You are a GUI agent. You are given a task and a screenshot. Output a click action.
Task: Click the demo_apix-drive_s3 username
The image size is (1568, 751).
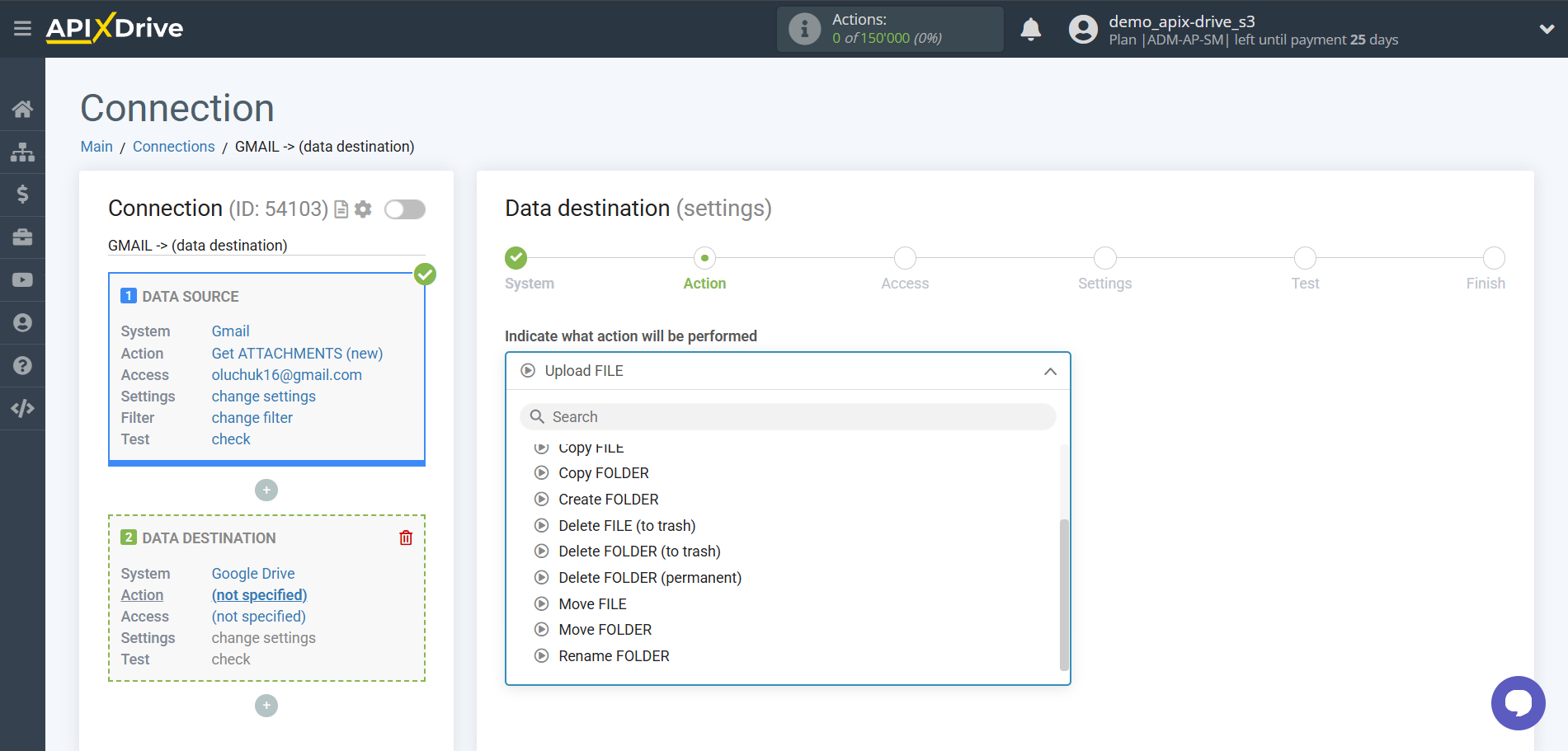click(1181, 21)
